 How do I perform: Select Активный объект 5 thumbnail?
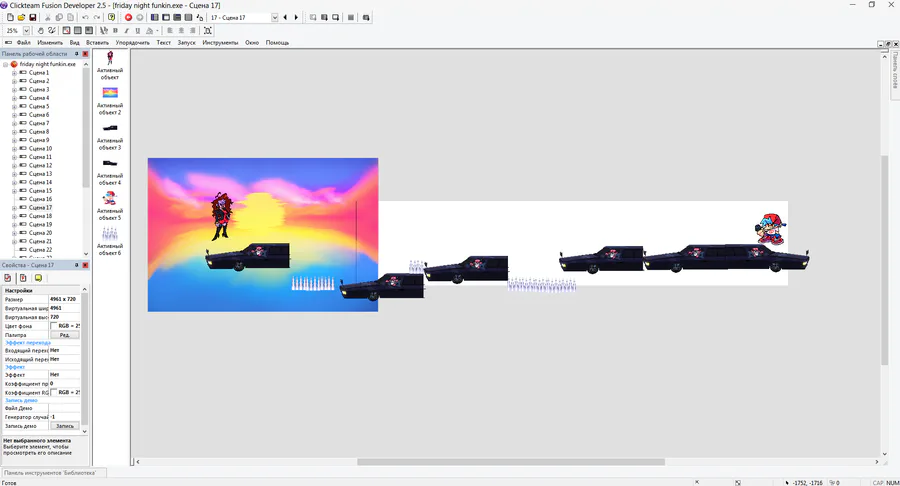[x=110, y=199]
